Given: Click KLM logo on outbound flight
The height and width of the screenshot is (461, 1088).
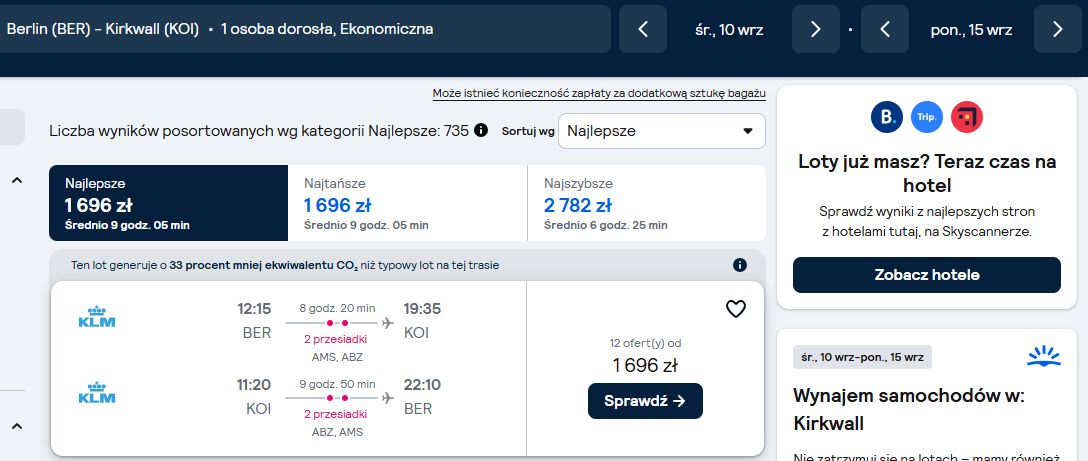Looking at the screenshot, I should 97,317.
